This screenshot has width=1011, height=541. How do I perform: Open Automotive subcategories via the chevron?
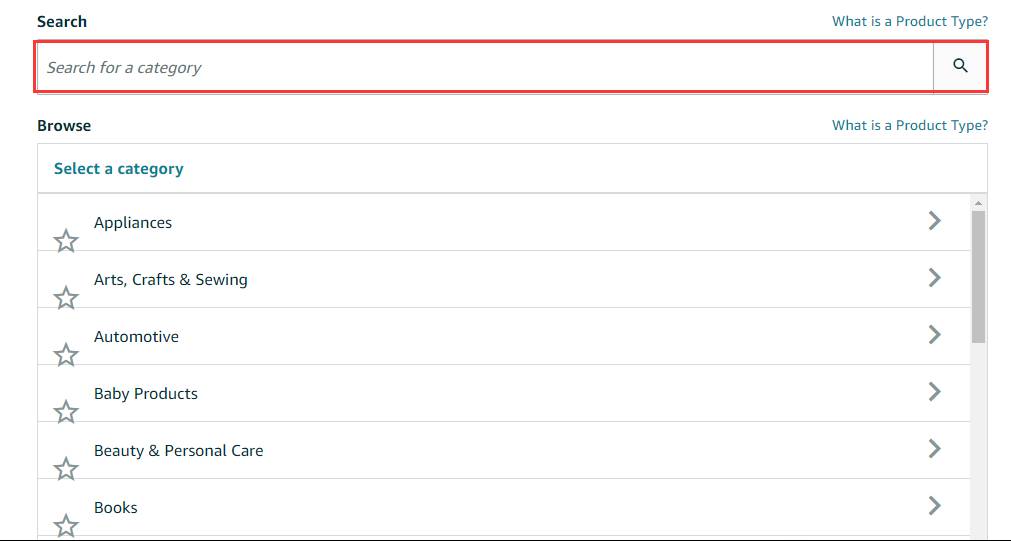click(934, 334)
